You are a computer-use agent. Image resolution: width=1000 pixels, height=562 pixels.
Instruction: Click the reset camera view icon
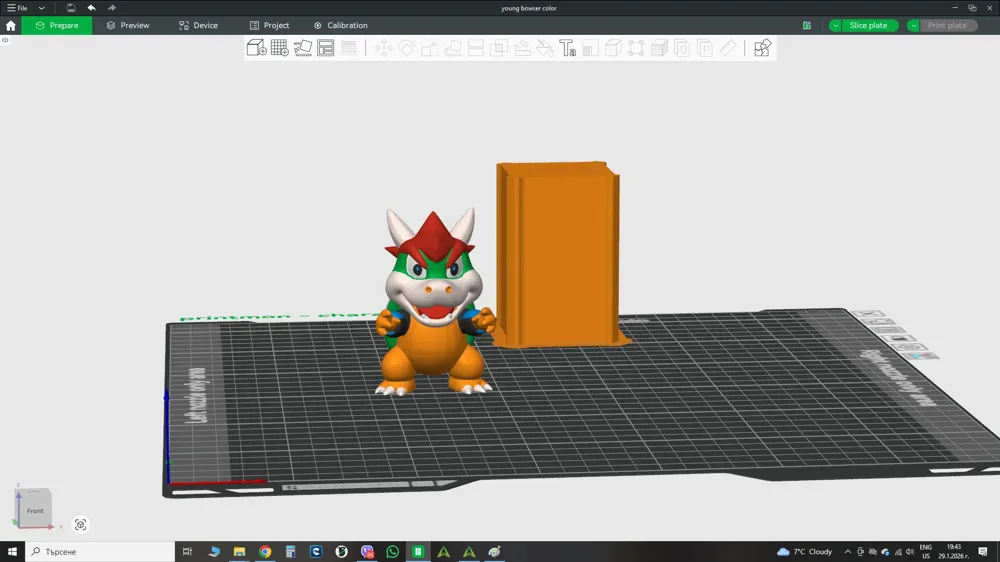pos(80,524)
